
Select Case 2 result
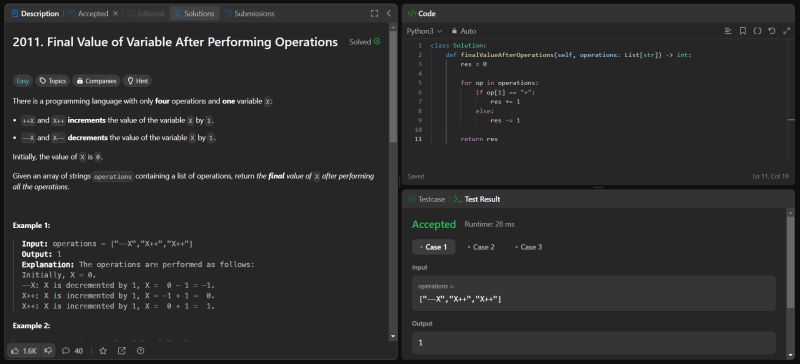pos(481,247)
